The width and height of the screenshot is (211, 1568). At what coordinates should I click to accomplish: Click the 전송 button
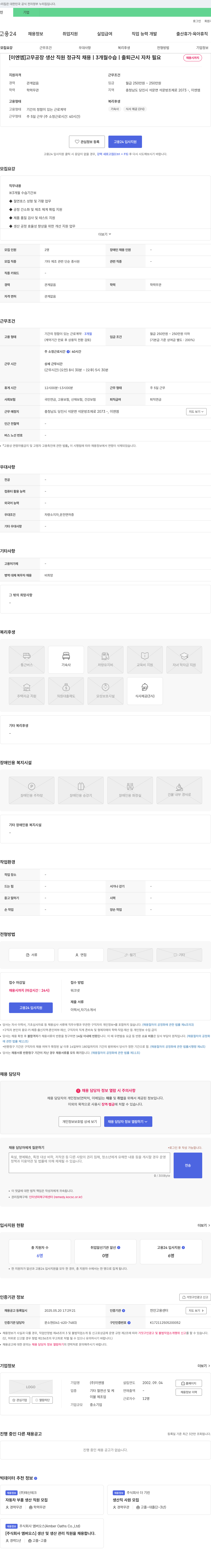pos(188,1165)
